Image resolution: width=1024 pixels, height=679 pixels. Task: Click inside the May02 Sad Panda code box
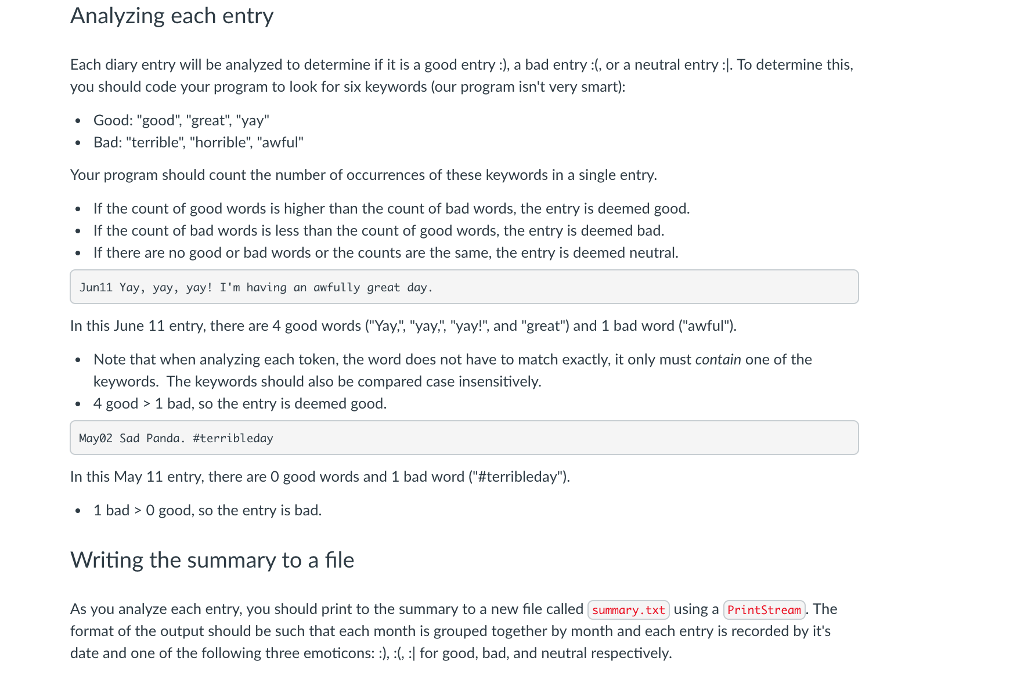click(x=464, y=437)
